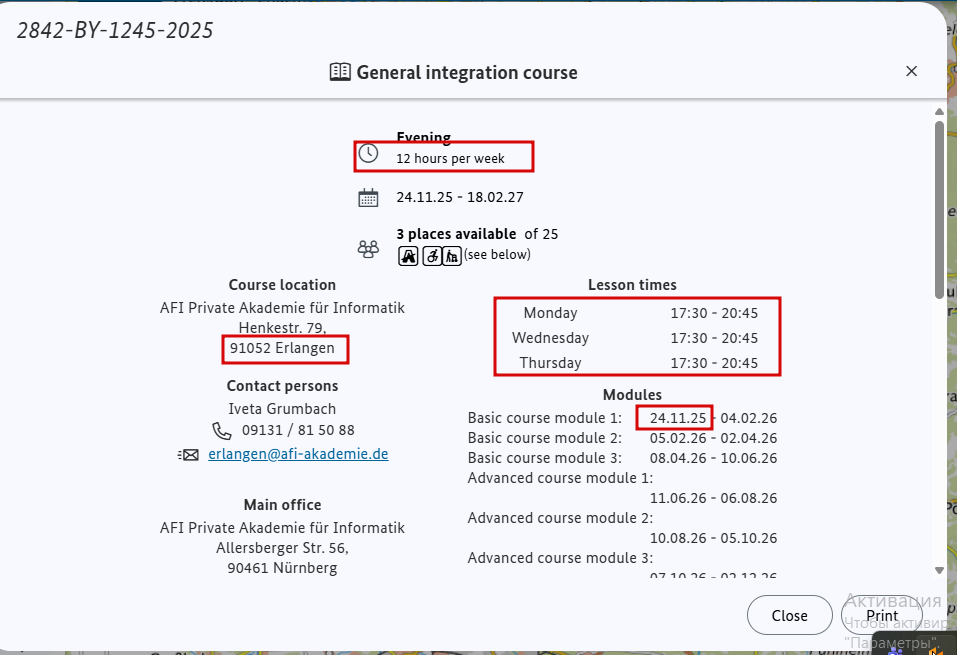Click the people group icon near places available
957x655 pixels.
click(x=368, y=248)
